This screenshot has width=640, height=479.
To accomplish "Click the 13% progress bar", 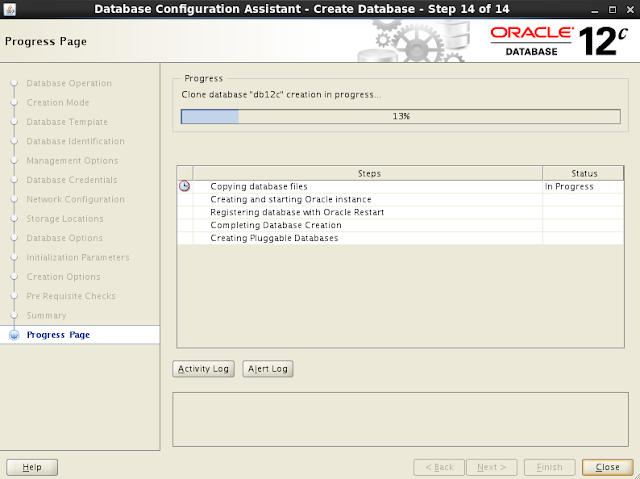I will point(401,116).
